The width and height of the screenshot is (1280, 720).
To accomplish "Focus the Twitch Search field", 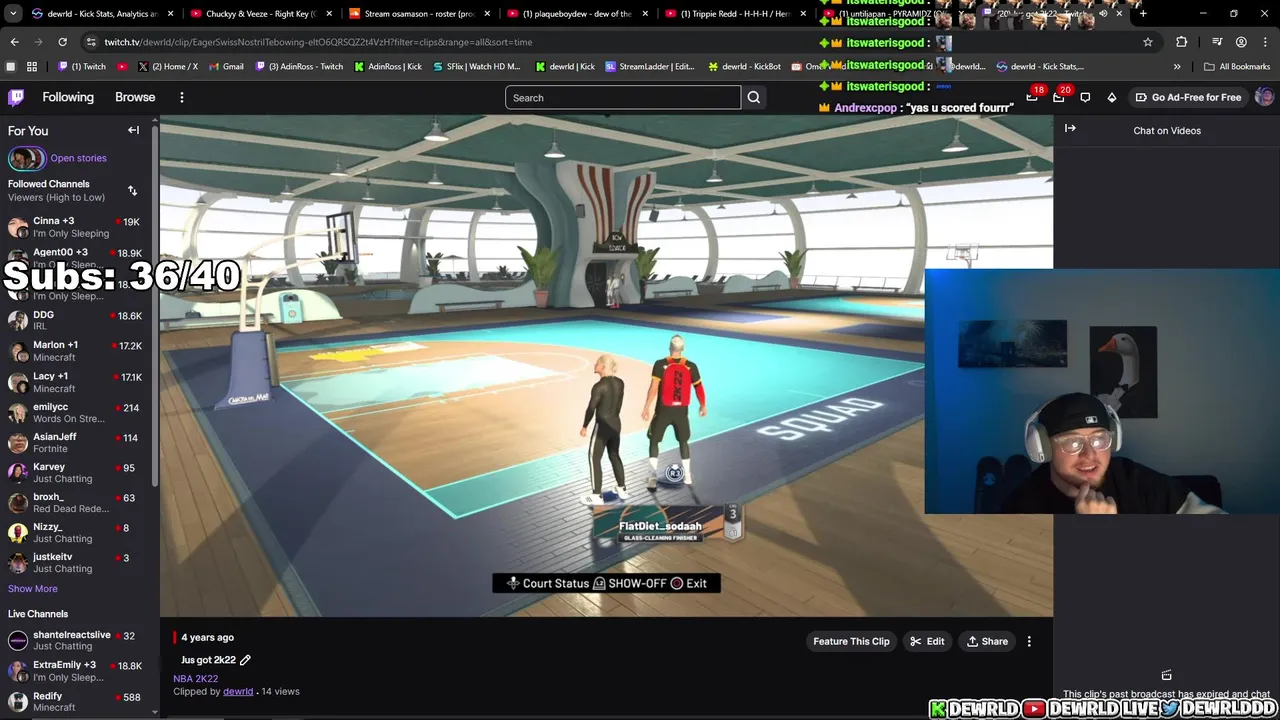I will tap(623, 97).
